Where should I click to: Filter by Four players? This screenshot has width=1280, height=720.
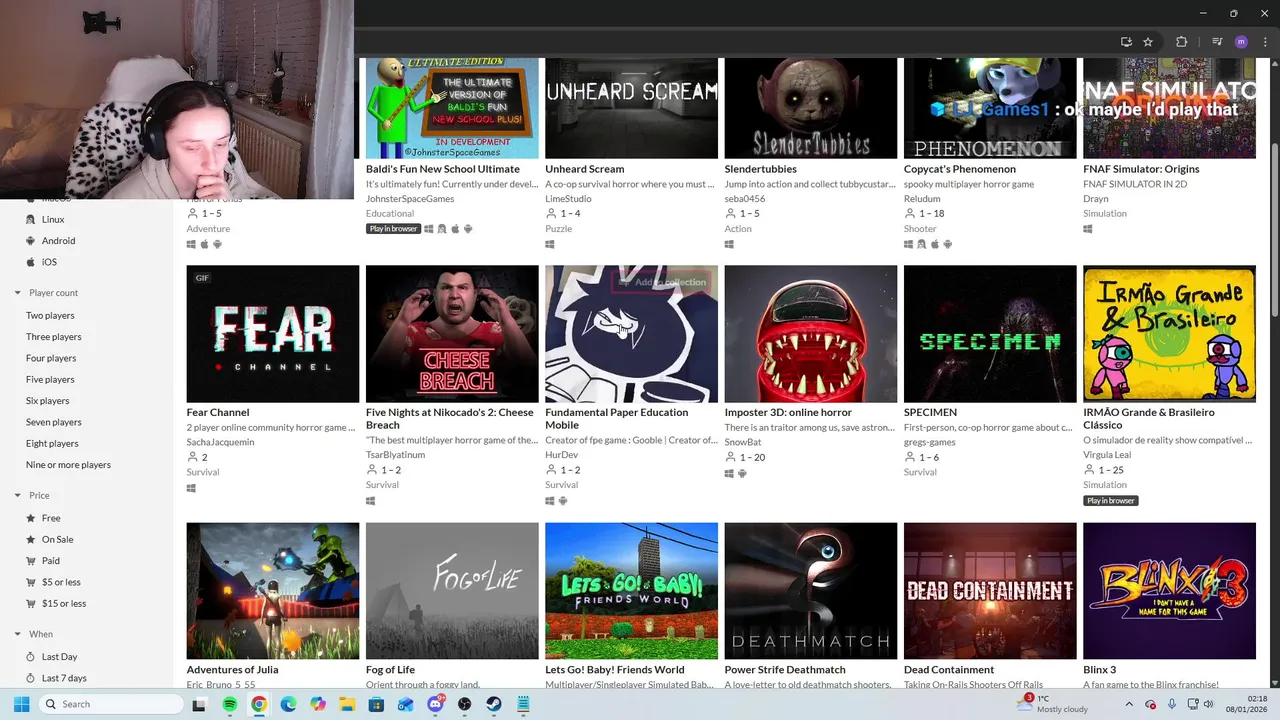(x=51, y=358)
